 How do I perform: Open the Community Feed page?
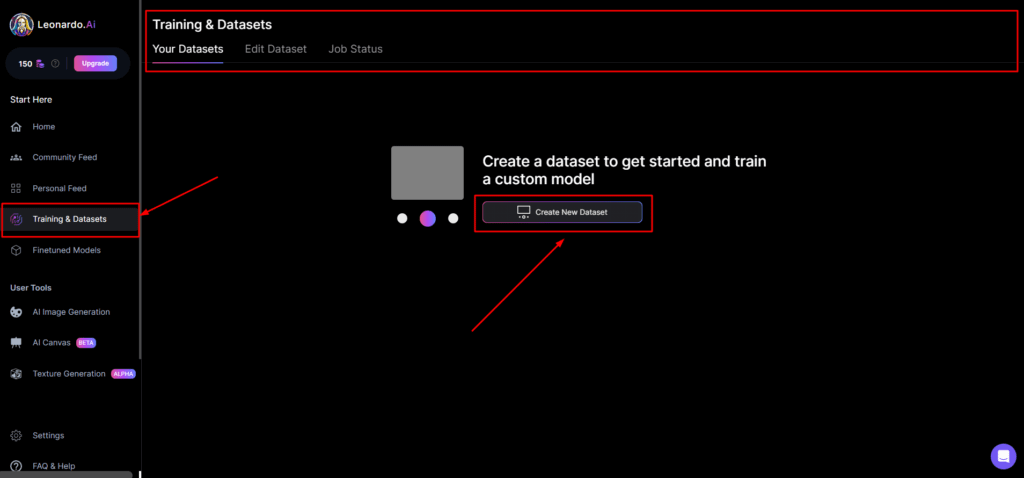click(x=64, y=157)
